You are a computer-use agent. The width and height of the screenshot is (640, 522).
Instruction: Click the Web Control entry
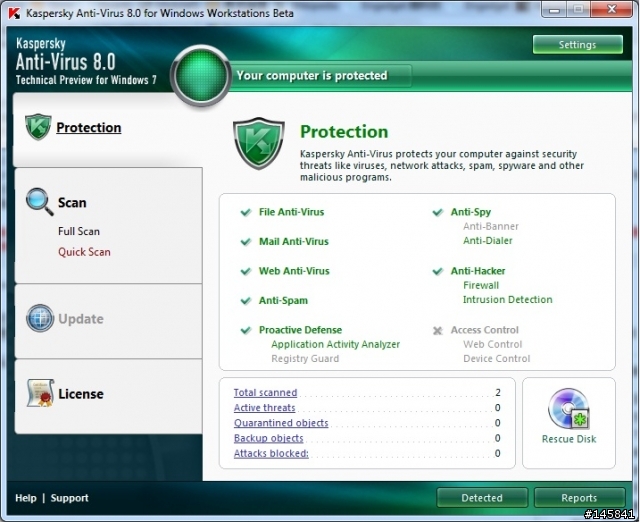point(492,344)
